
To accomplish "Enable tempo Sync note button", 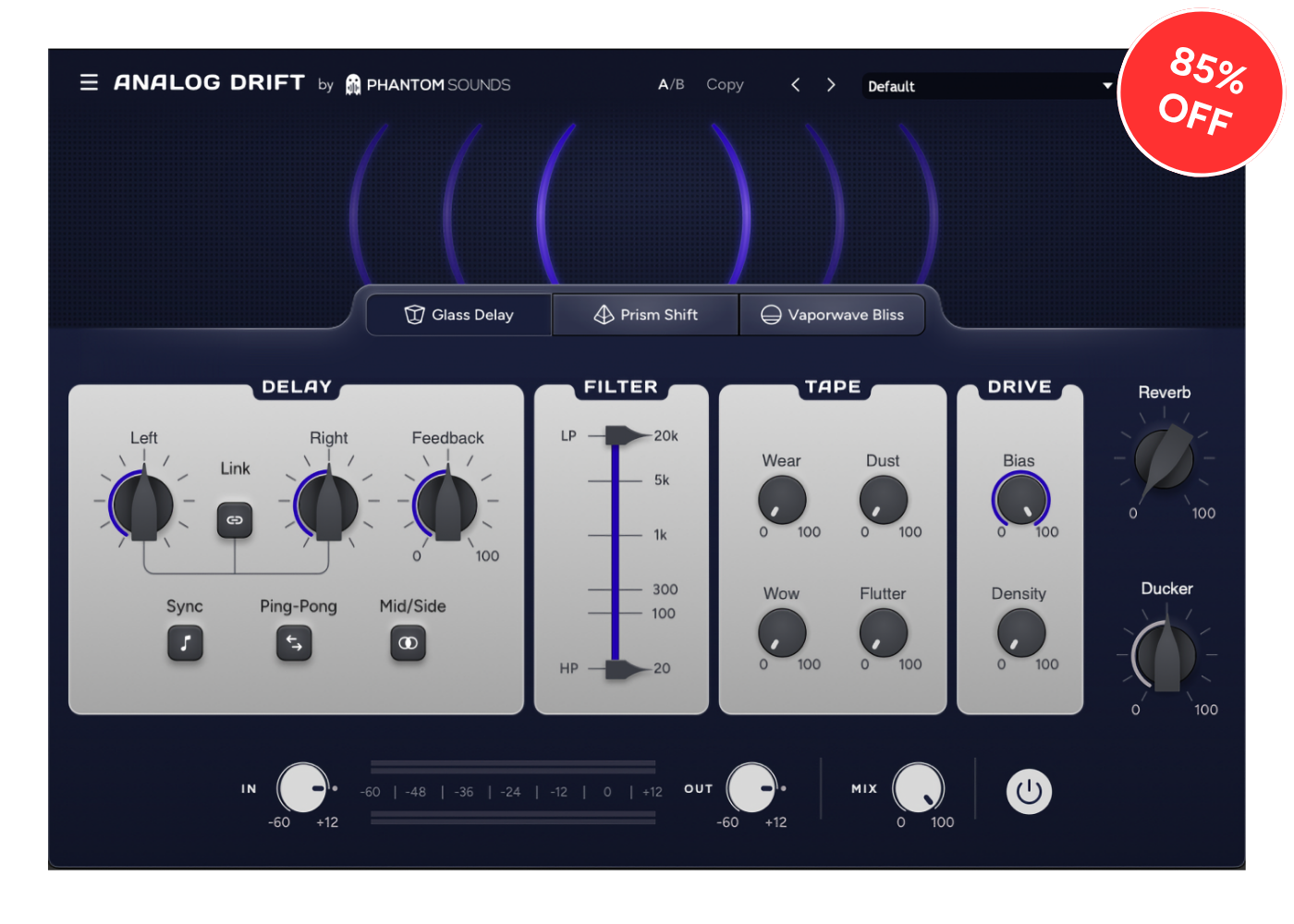I will click(x=185, y=643).
